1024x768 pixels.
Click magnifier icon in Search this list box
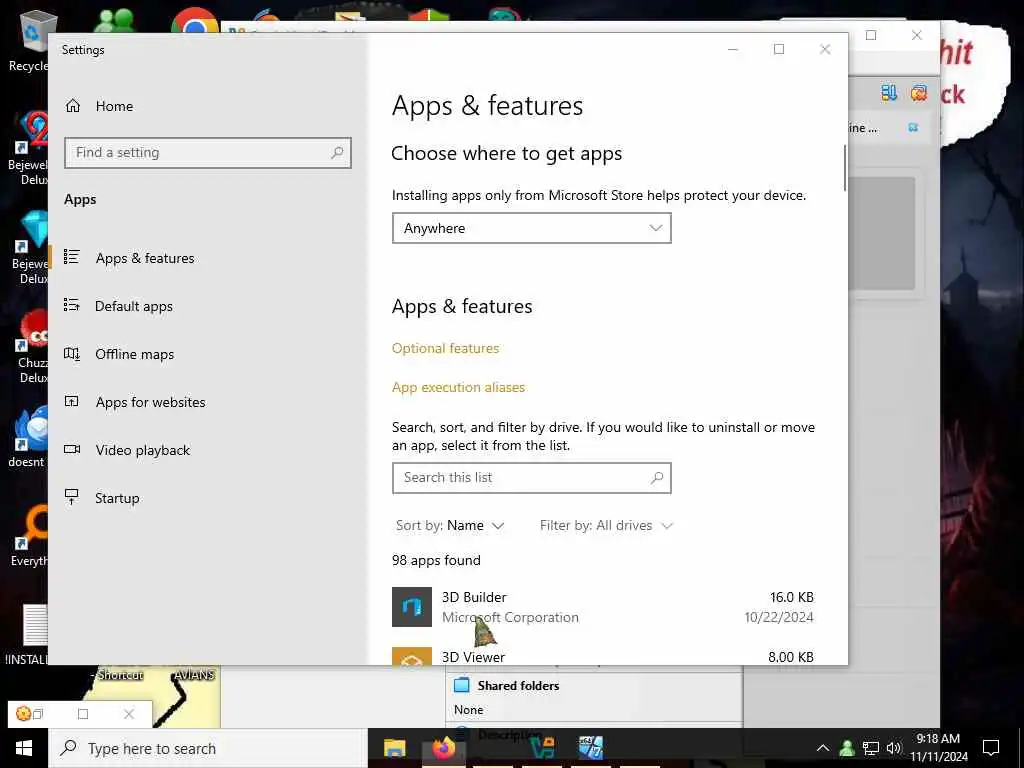[x=657, y=478]
